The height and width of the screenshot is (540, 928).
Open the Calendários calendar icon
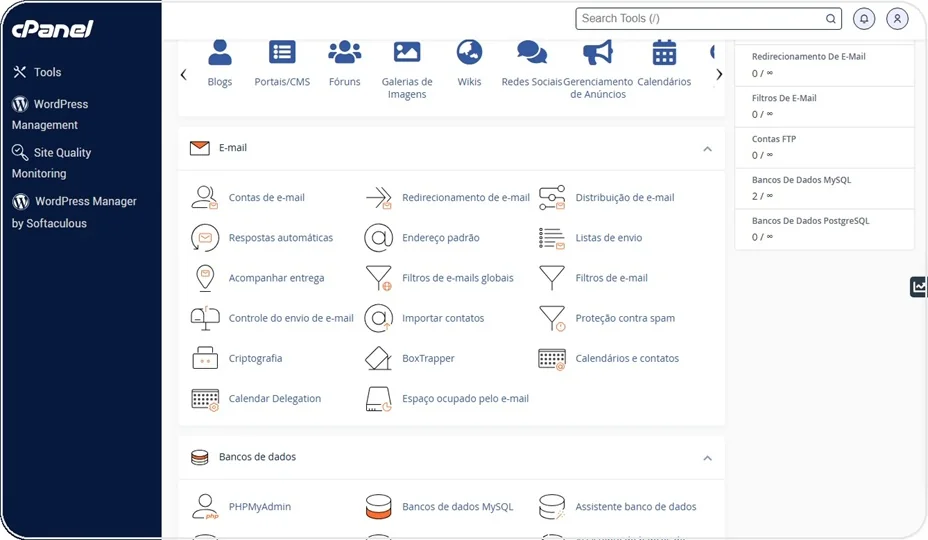tap(664, 52)
